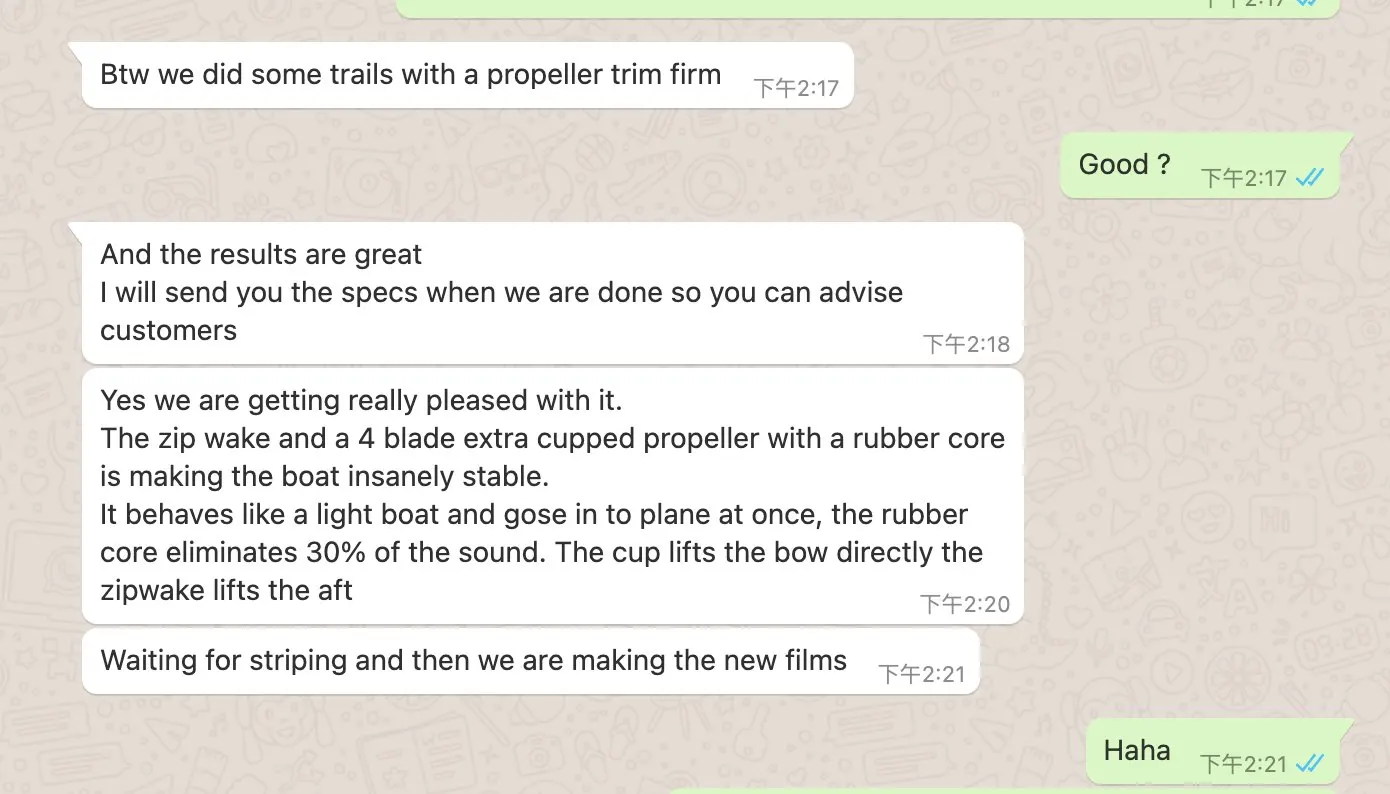The width and height of the screenshot is (1390, 794).
Task: Click the 下午2:21 timestamp beside "Haha"
Action: coord(1243,764)
